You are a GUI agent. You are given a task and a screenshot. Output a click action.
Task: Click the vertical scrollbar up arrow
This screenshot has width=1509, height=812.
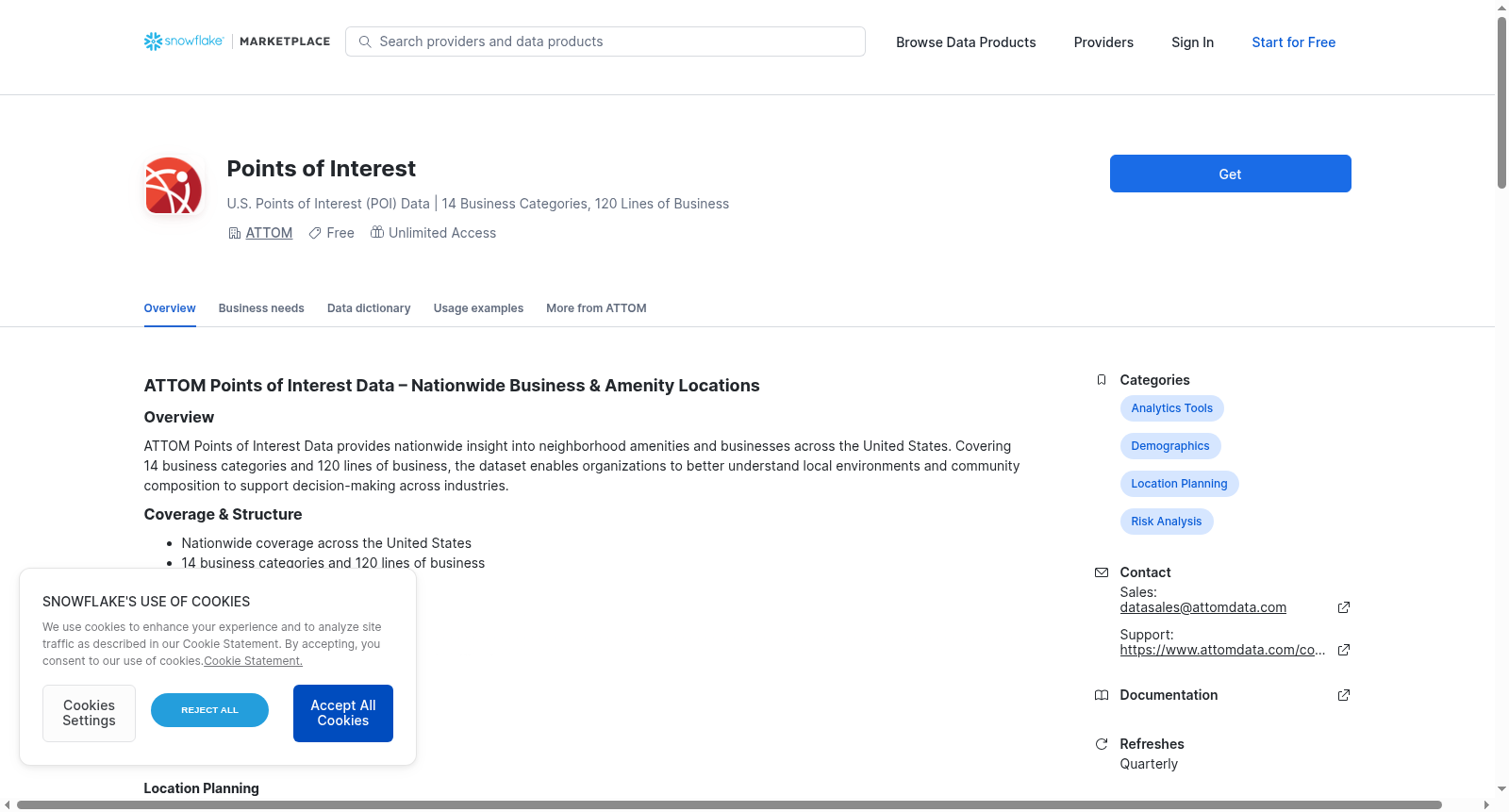click(x=1501, y=8)
